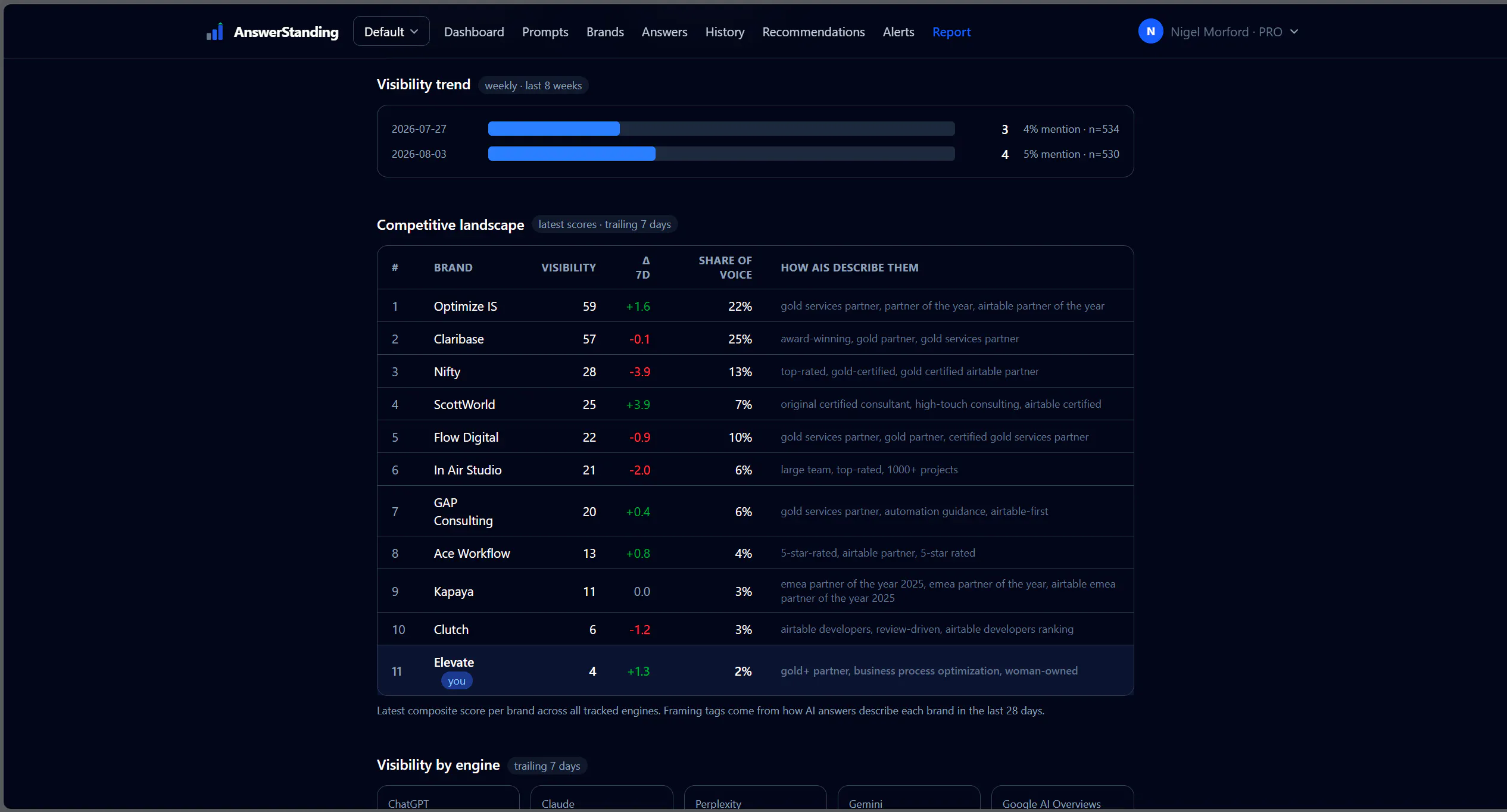Click the 'trailing 7 days' badge by Visibility by engine
This screenshot has width=1507, height=812.
[x=547, y=766]
